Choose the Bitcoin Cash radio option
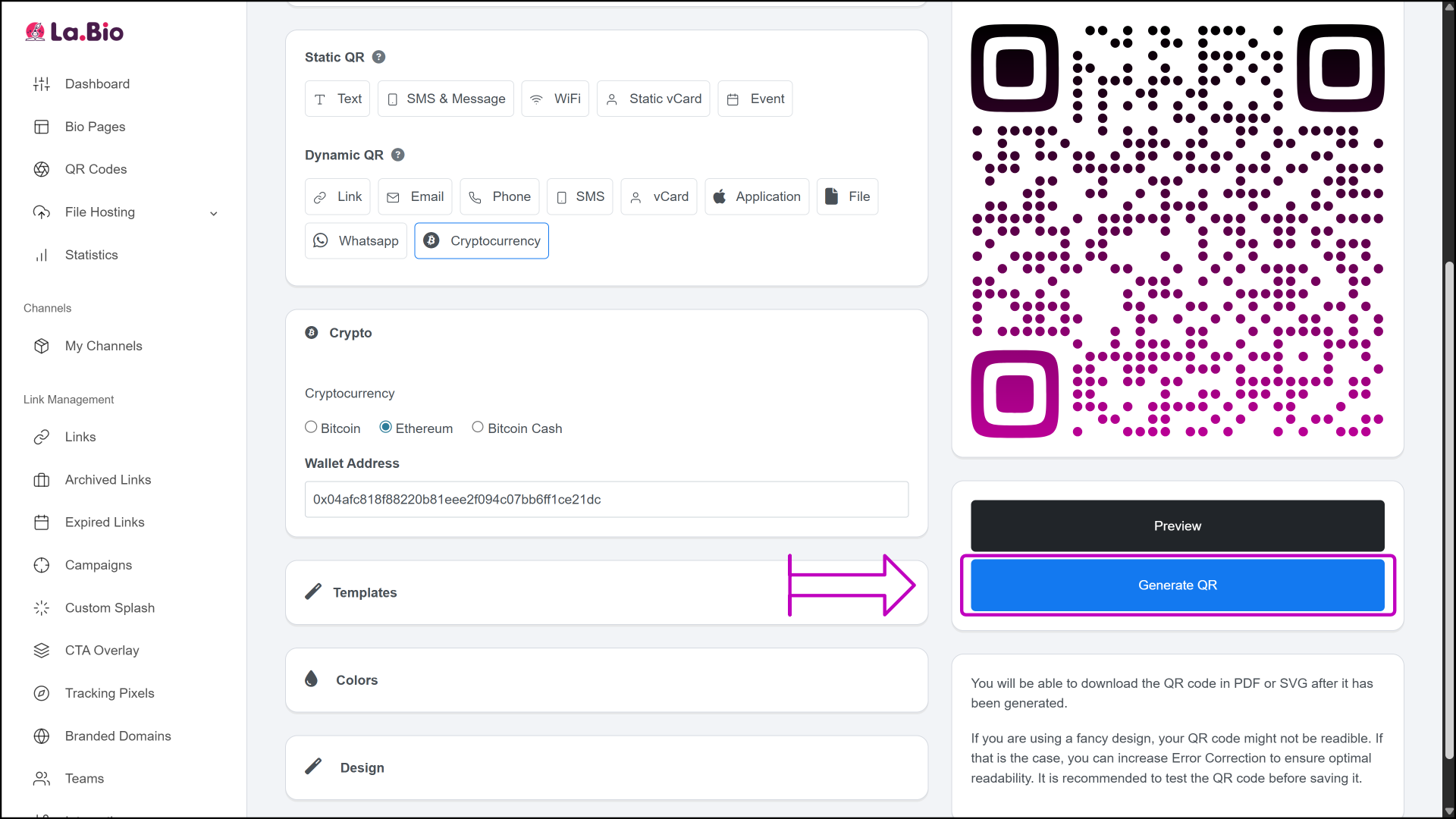The height and width of the screenshot is (819, 1456). coord(478,428)
